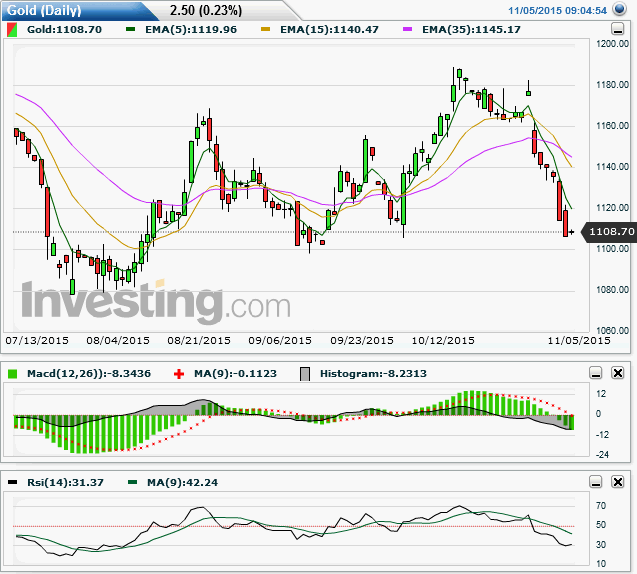The image size is (637, 574).
Task: Click the 07/13/2015 date axis label
Action: point(37,340)
